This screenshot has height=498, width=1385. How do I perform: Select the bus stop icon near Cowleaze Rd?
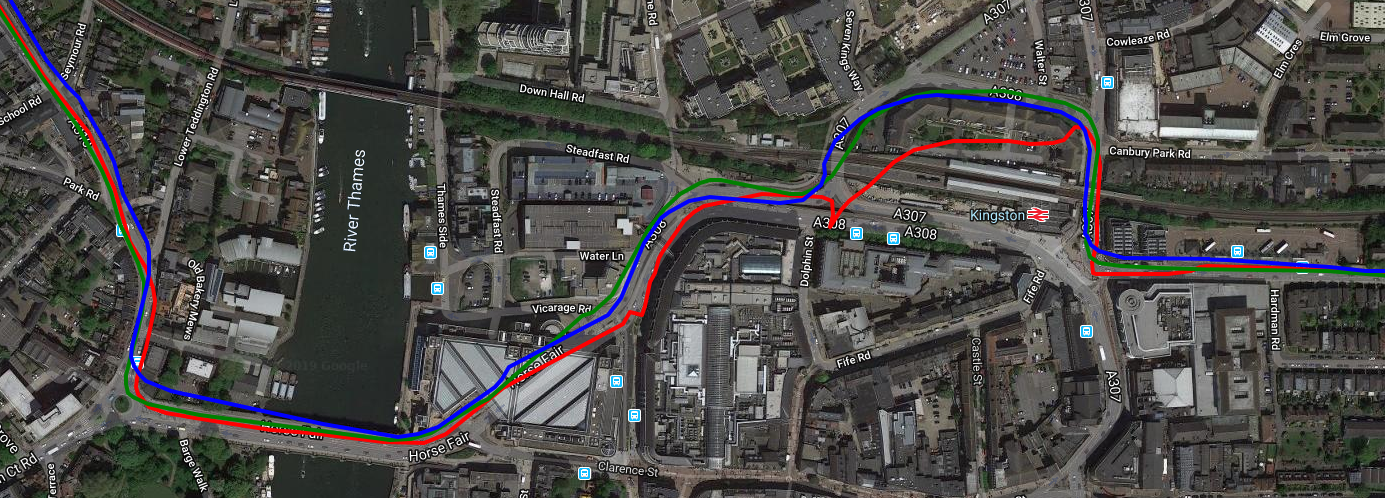[x=1107, y=82]
